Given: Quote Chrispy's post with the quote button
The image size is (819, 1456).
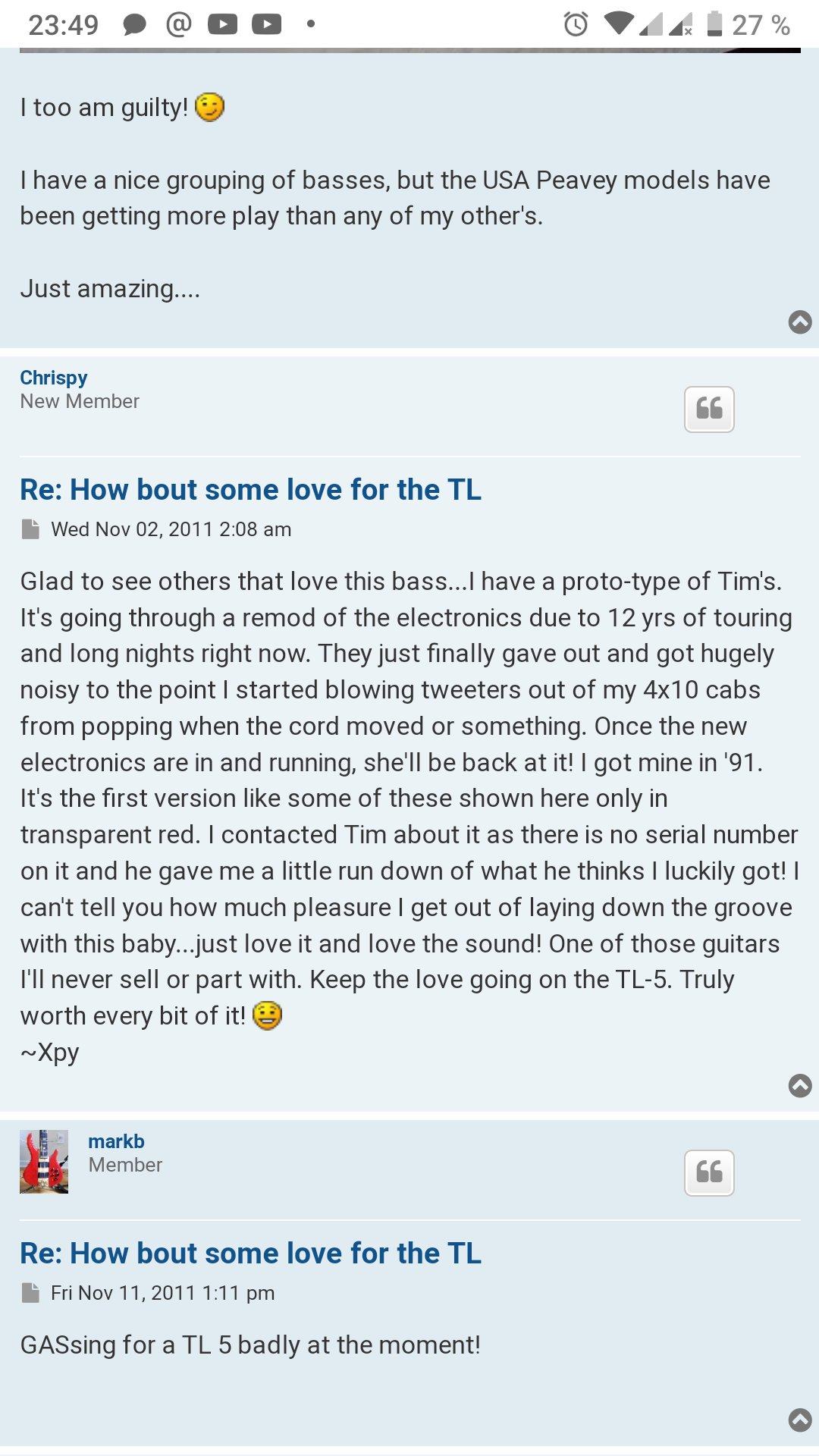Looking at the screenshot, I should [709, 409].
